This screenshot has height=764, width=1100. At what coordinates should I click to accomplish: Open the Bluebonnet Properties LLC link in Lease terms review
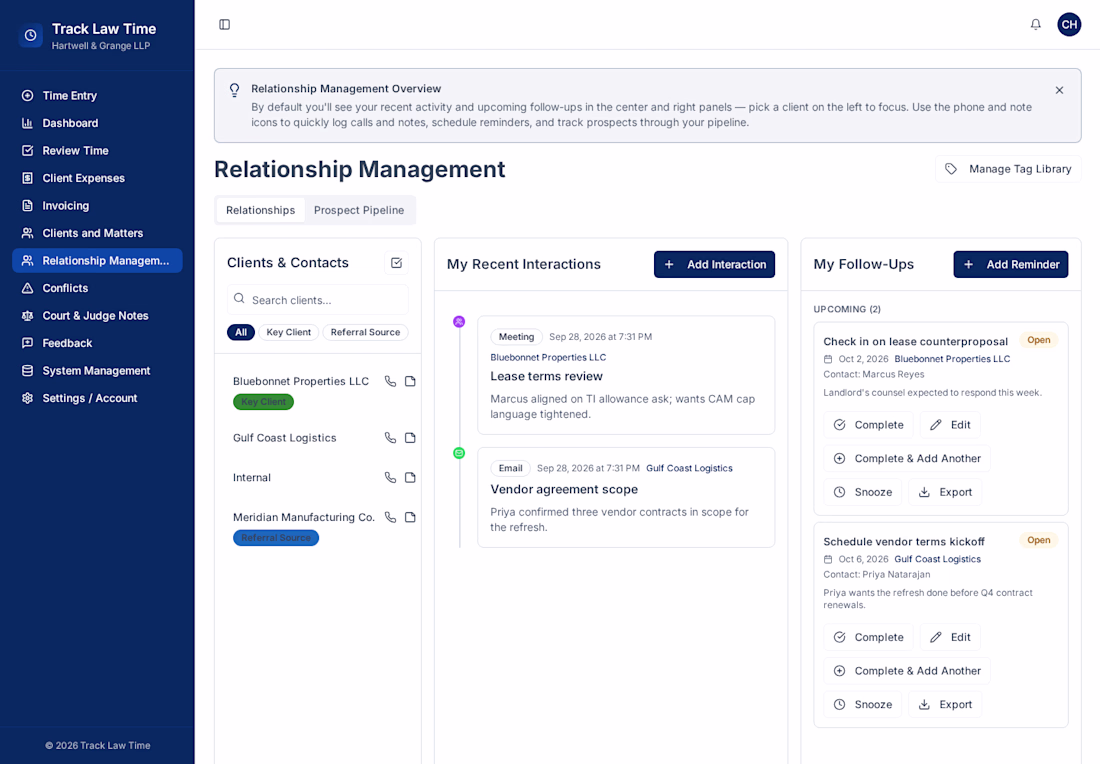pyautogui.click(x=548, y=358)
